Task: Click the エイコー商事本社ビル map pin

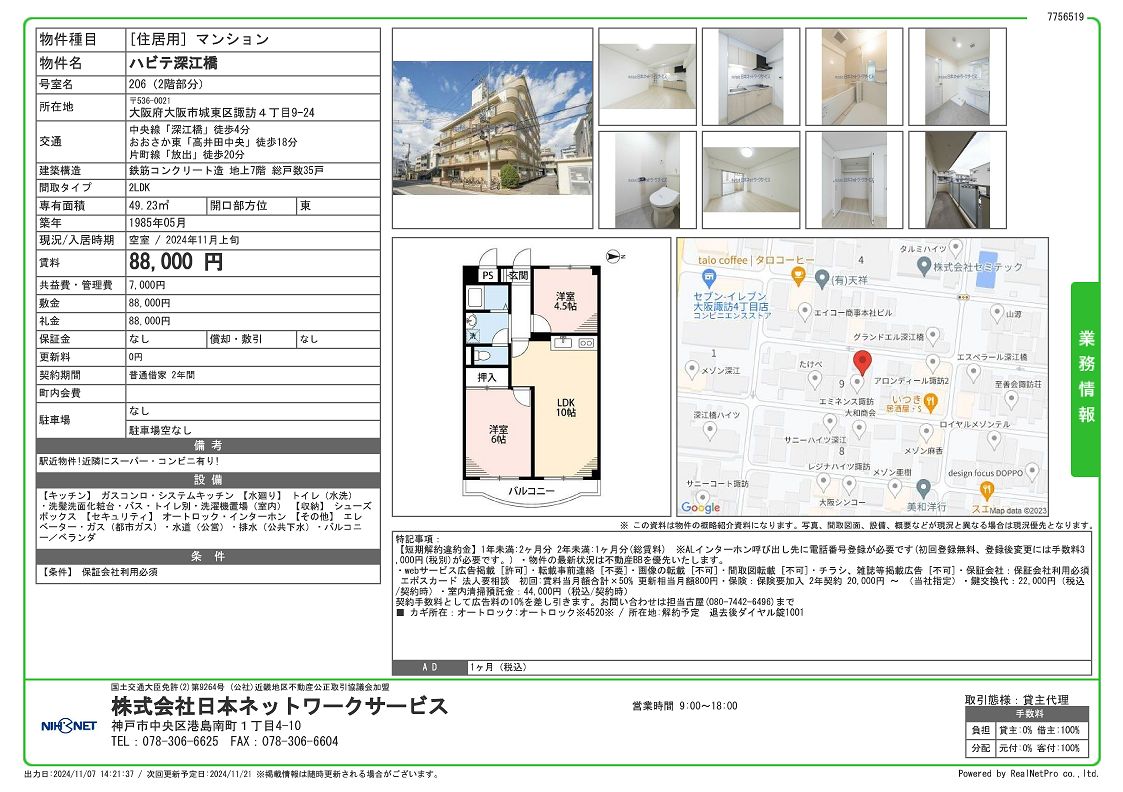Action: (x=805, y=312)
